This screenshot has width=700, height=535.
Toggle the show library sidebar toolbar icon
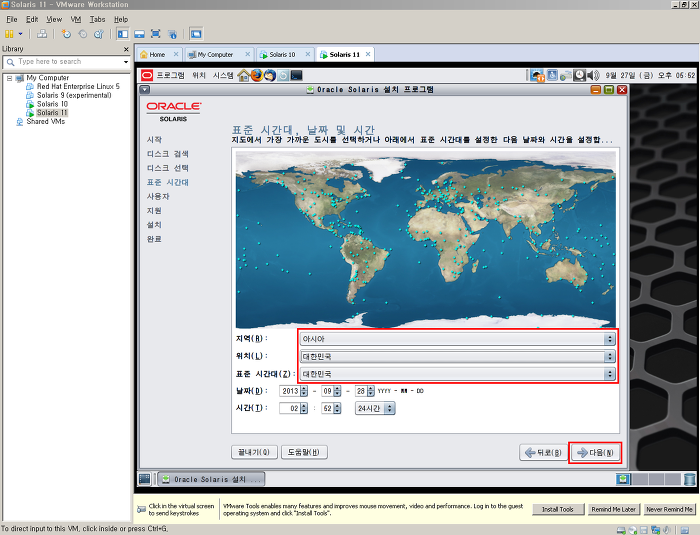click(x=123, y=34)
